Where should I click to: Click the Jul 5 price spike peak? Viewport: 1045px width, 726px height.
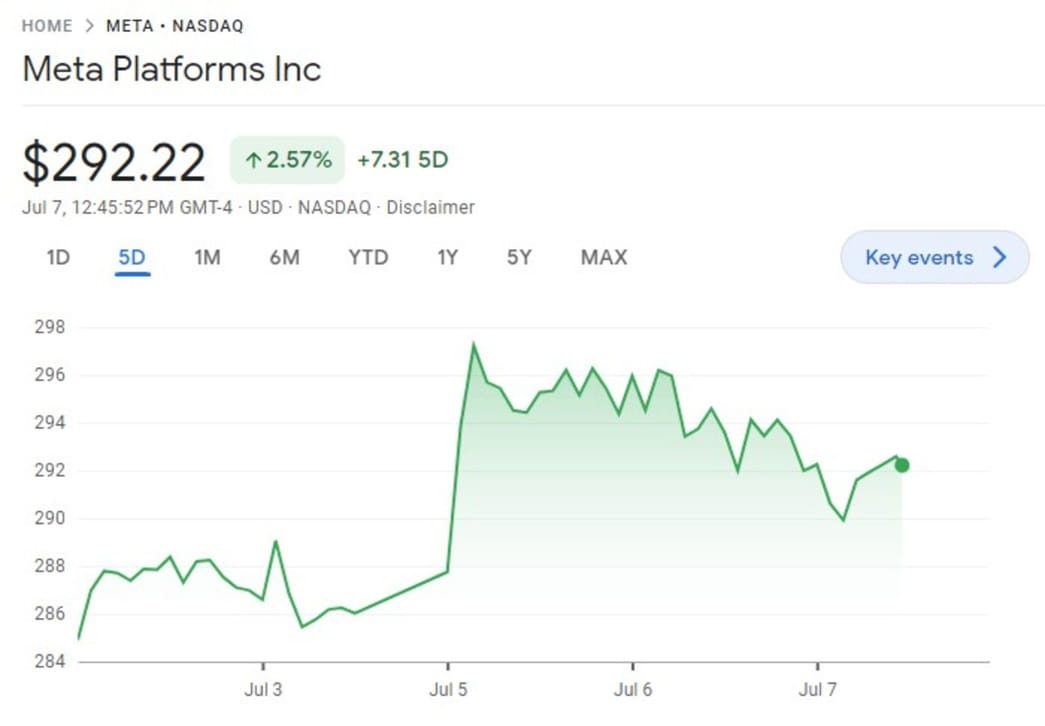point(473,345)
